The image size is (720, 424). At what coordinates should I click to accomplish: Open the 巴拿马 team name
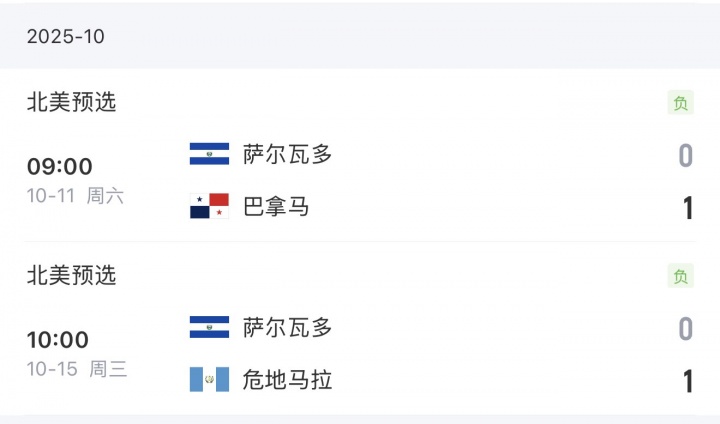tap(276, 207)
